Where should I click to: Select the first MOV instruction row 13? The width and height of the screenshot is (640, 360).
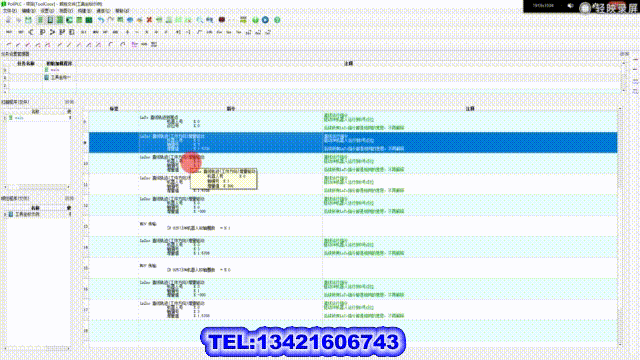point(353,226)
